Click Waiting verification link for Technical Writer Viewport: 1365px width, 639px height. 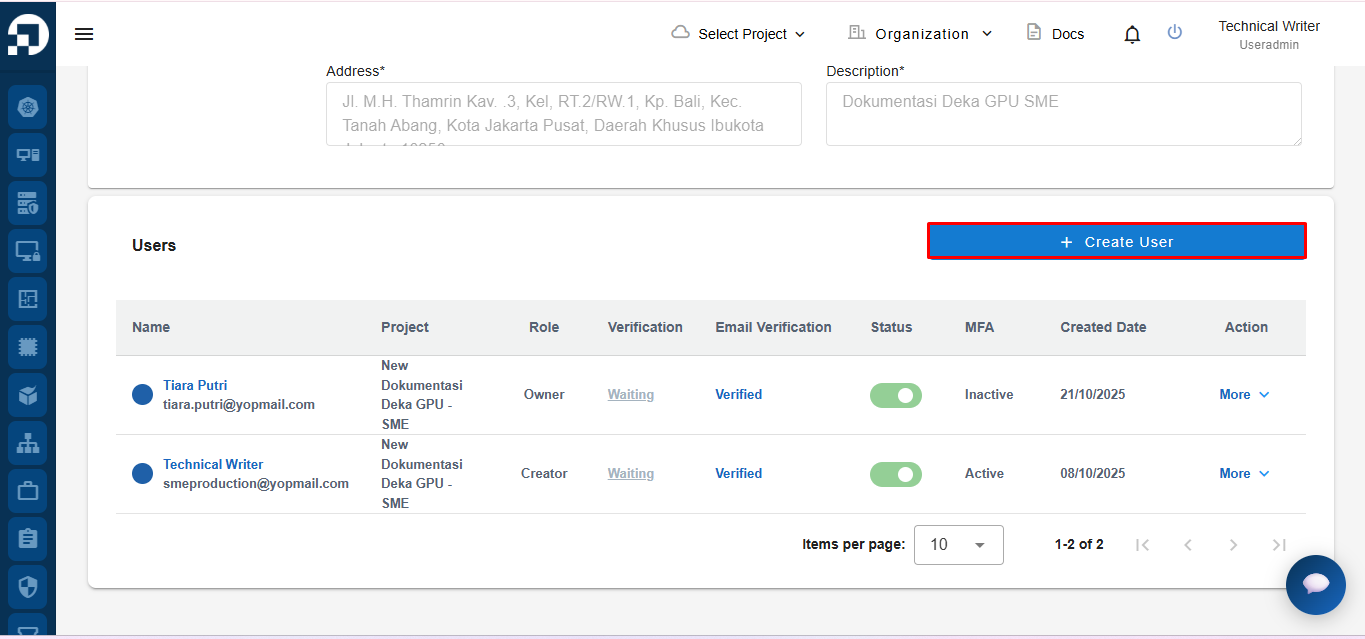(x=631, y=474)
